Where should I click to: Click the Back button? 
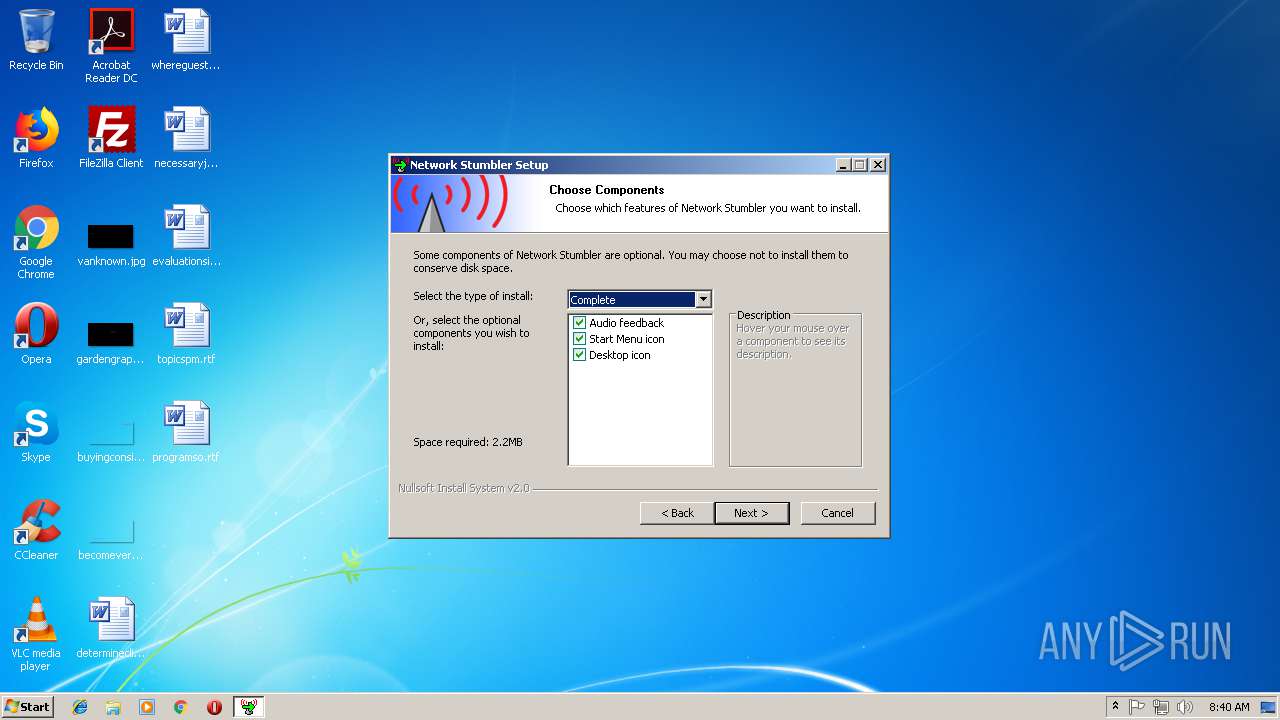pyautogui.click(x=677, y=513)
